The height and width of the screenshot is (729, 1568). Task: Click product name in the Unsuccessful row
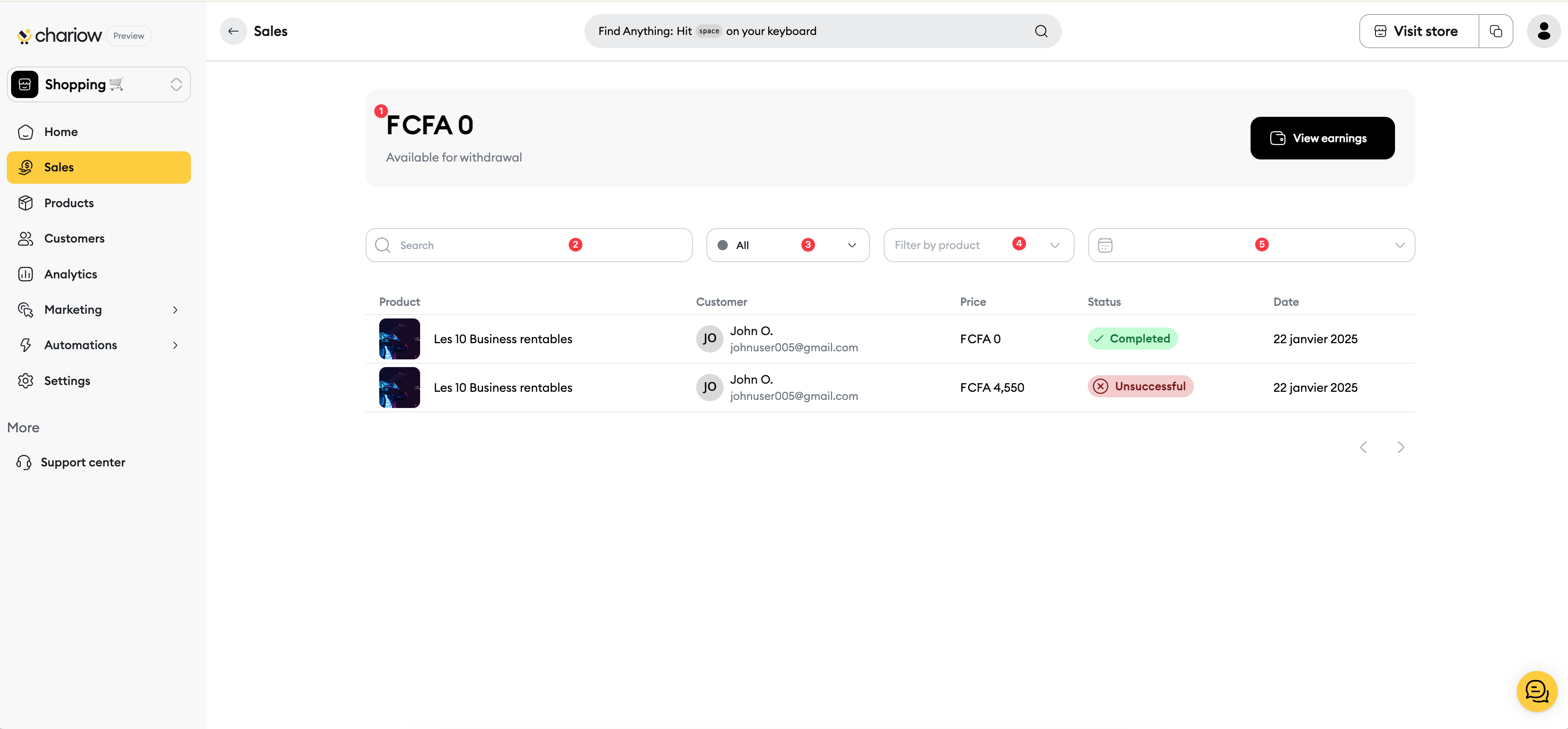pyautogui.click(x=503, y=388)
